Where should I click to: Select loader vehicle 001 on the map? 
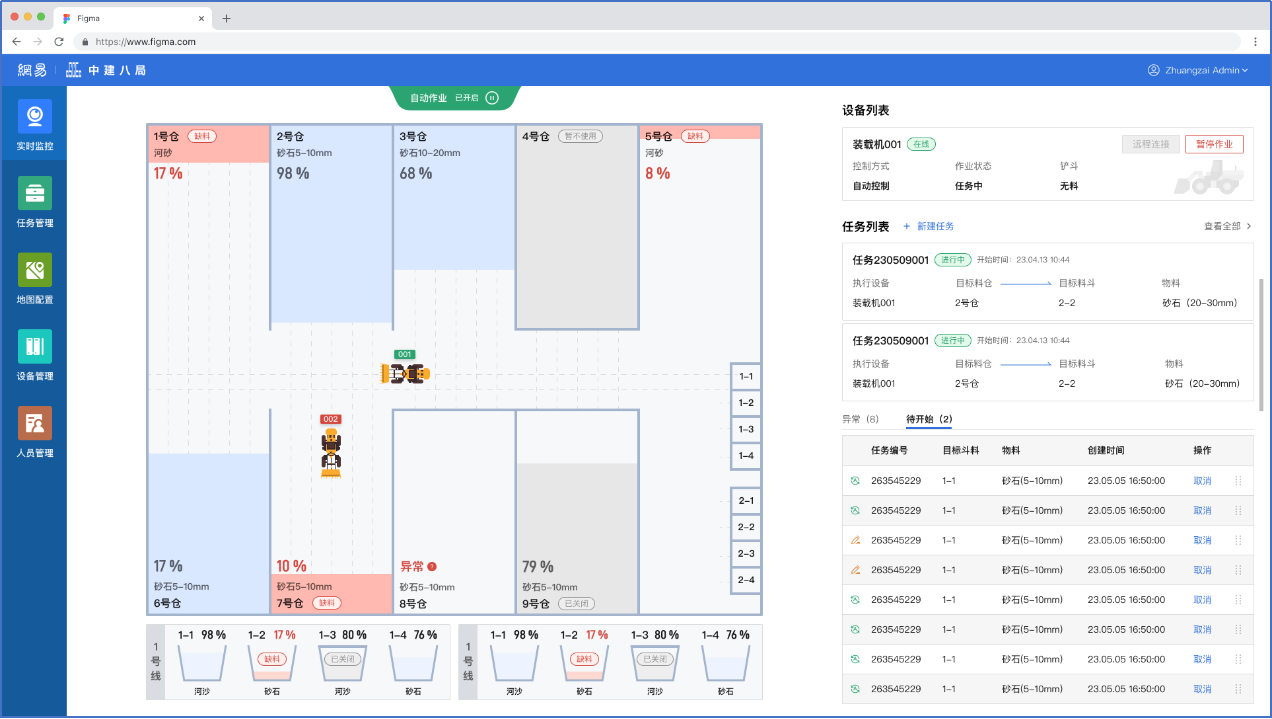coord(405,373)
